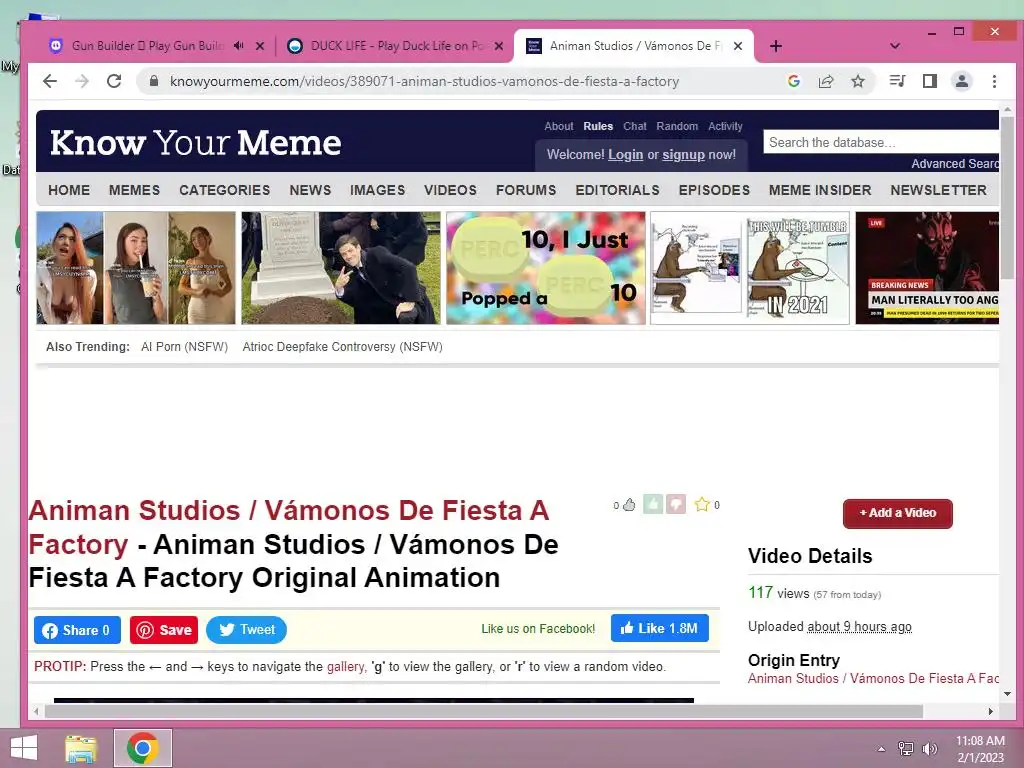Open the Windows Start button

coord(24,748)
